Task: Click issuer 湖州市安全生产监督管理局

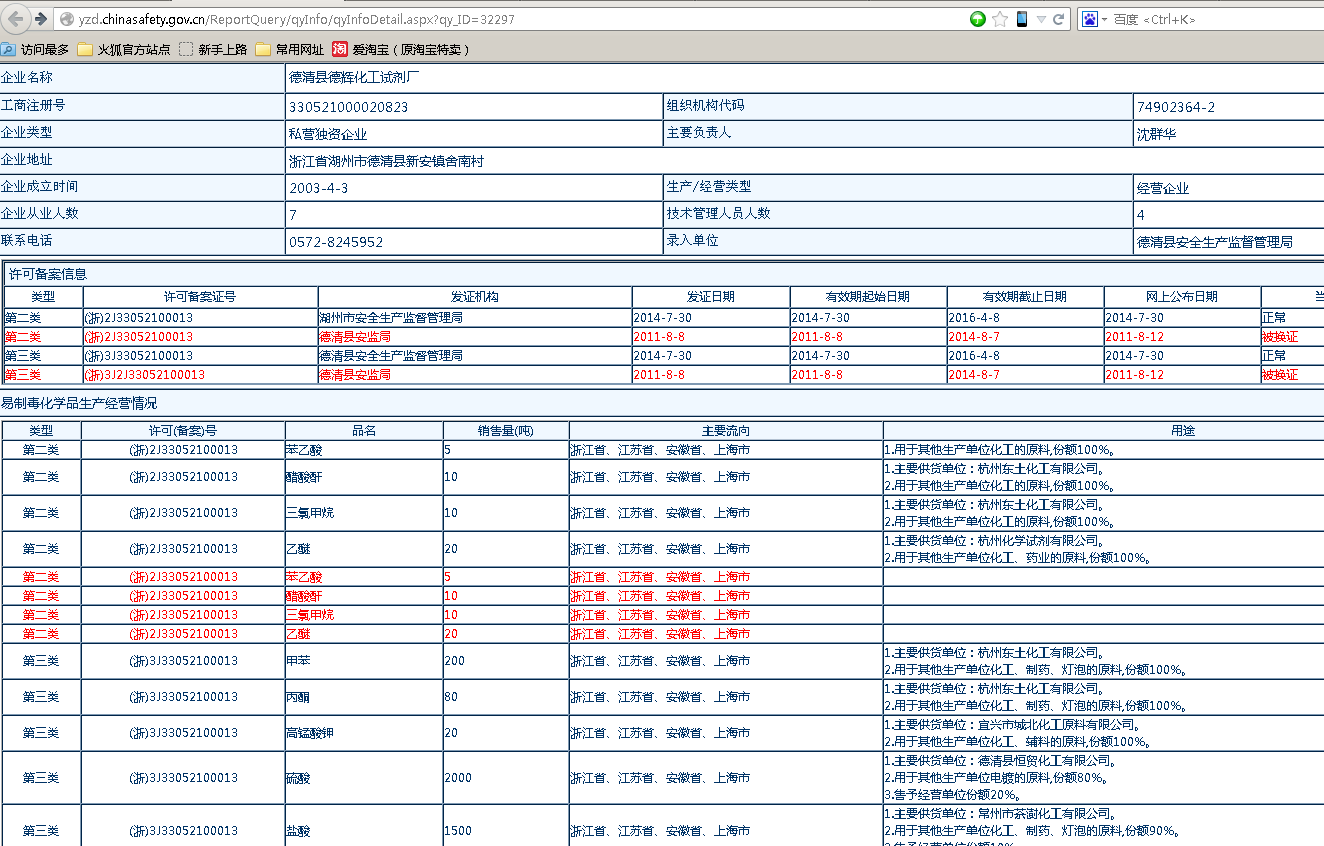Action: coord(391,317)
